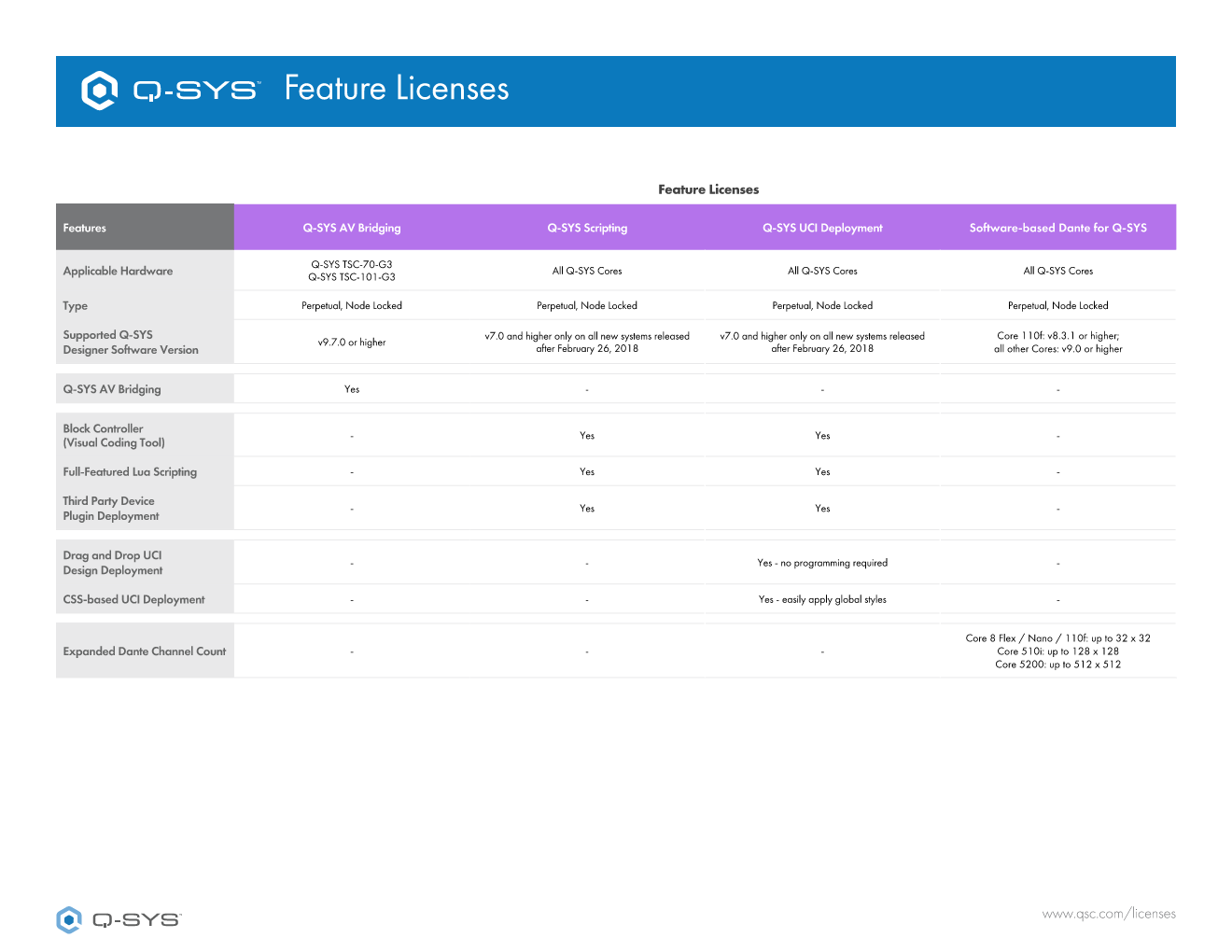Click Expanded Dante Channel Count row label

(145, 651)
